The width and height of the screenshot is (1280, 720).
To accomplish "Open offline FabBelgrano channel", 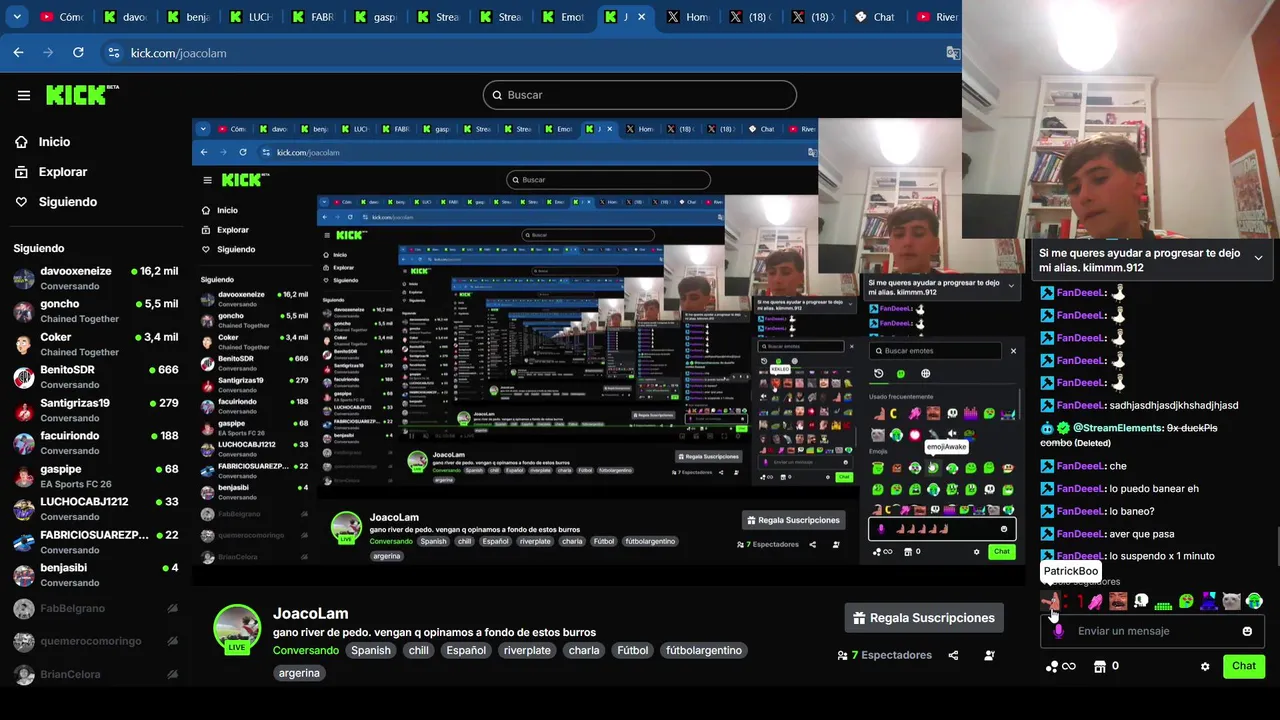I will 95,608.
